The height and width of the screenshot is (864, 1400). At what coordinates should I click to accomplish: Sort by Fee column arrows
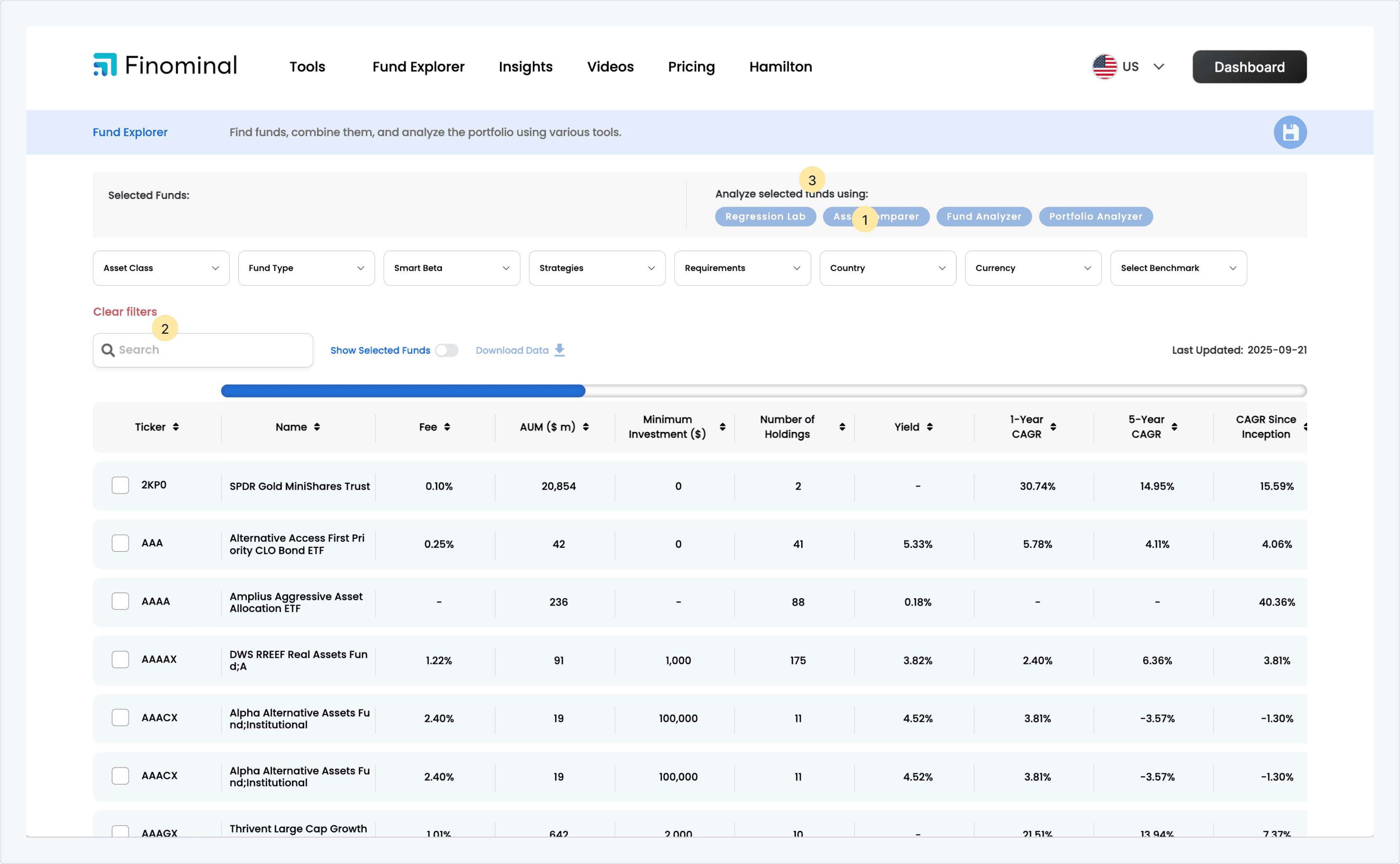coord(447,427)
